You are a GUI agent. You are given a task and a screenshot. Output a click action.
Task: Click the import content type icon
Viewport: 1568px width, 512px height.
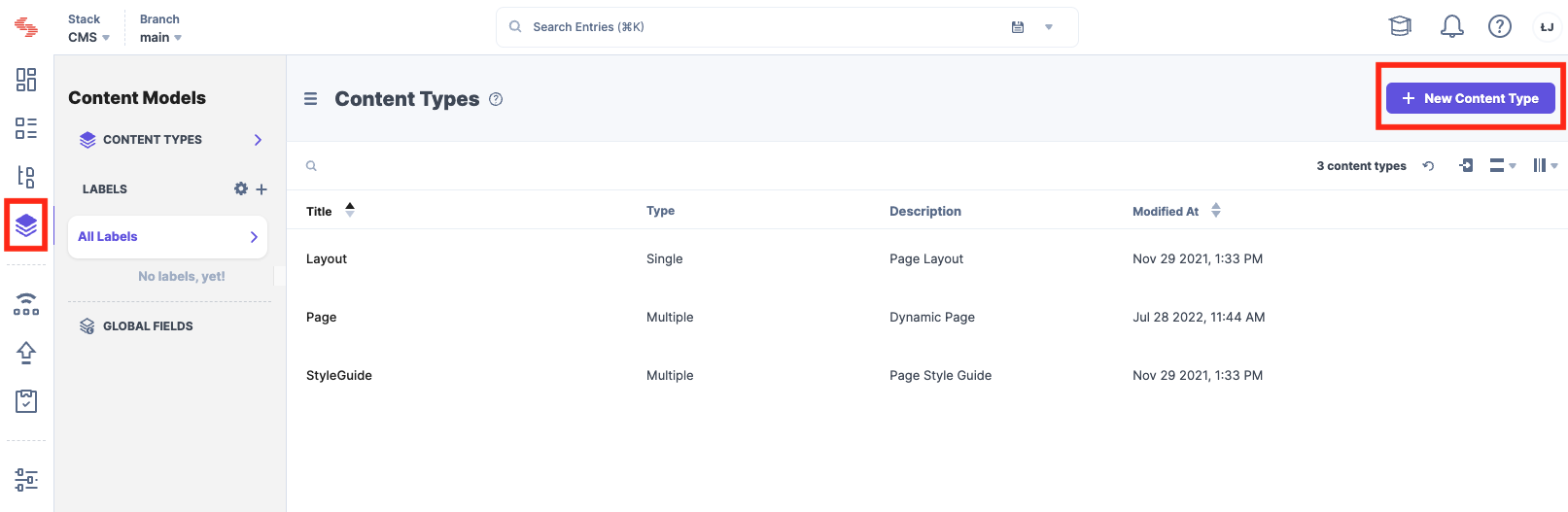(x=1466, y=166)
